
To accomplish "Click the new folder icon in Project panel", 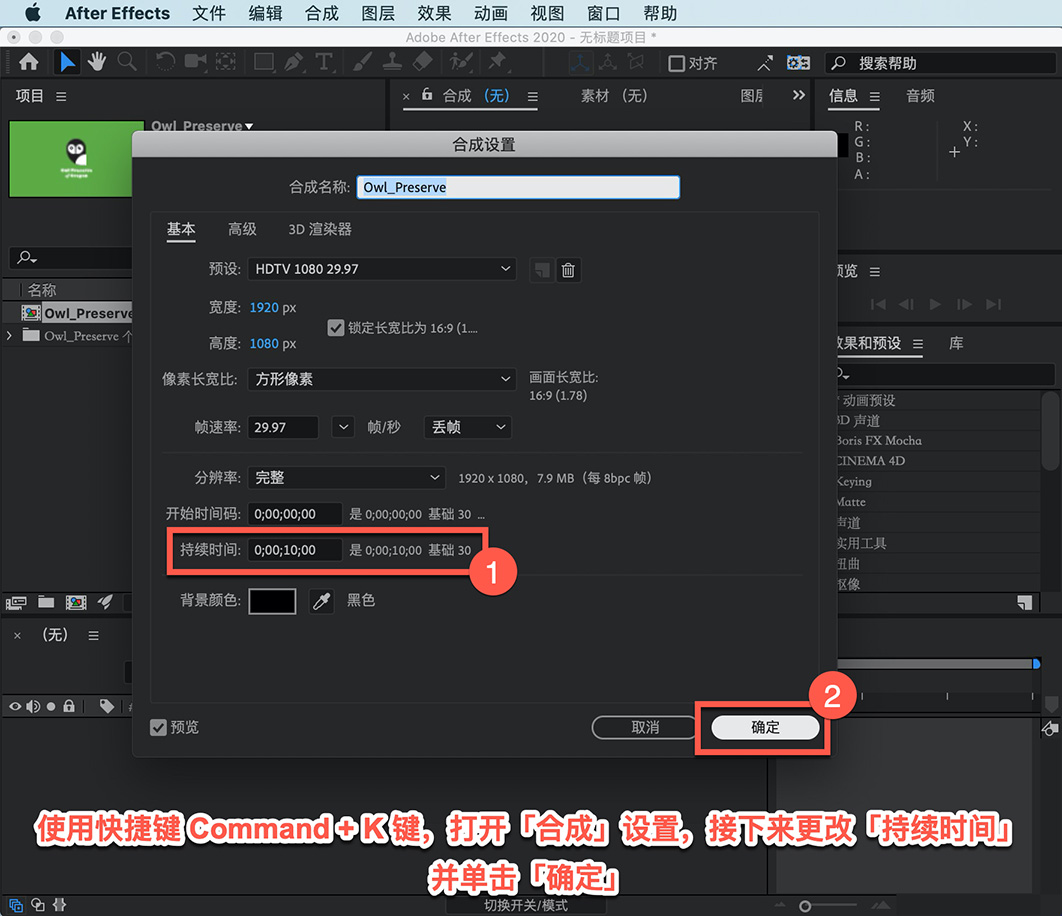I will click(x=46, y=602).
